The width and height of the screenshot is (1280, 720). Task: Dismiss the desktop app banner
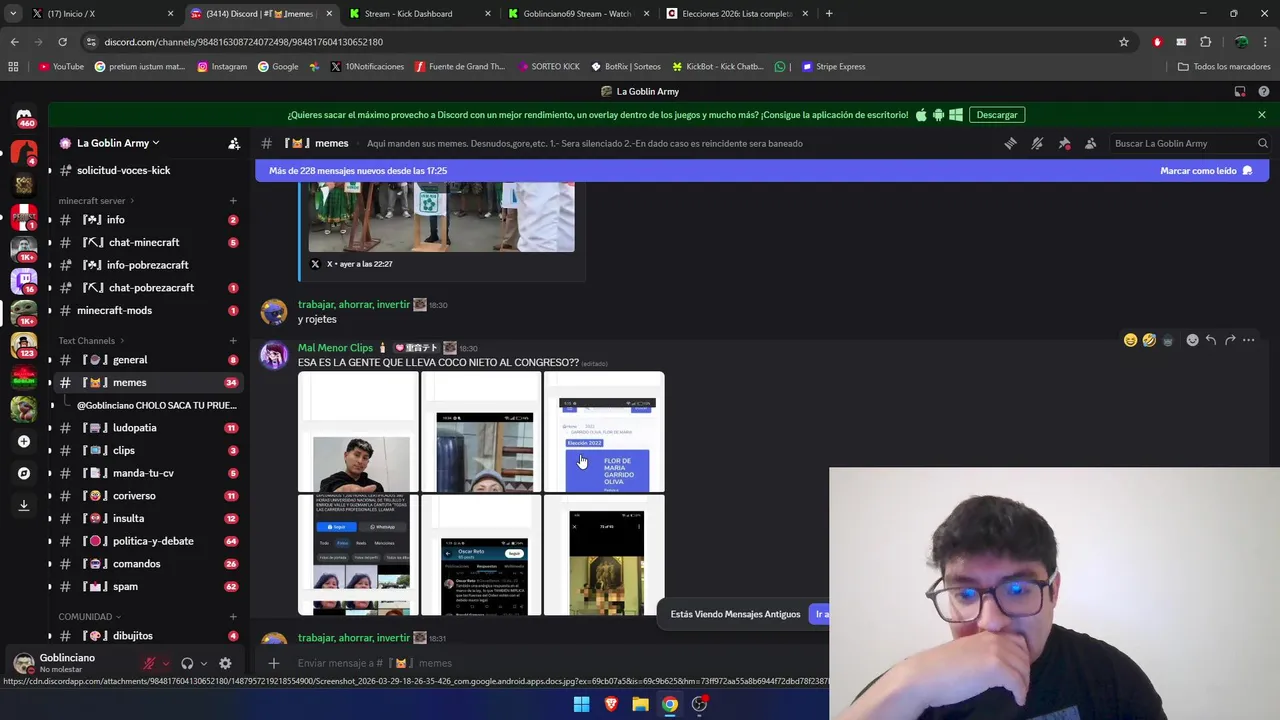pos(1262,115)
